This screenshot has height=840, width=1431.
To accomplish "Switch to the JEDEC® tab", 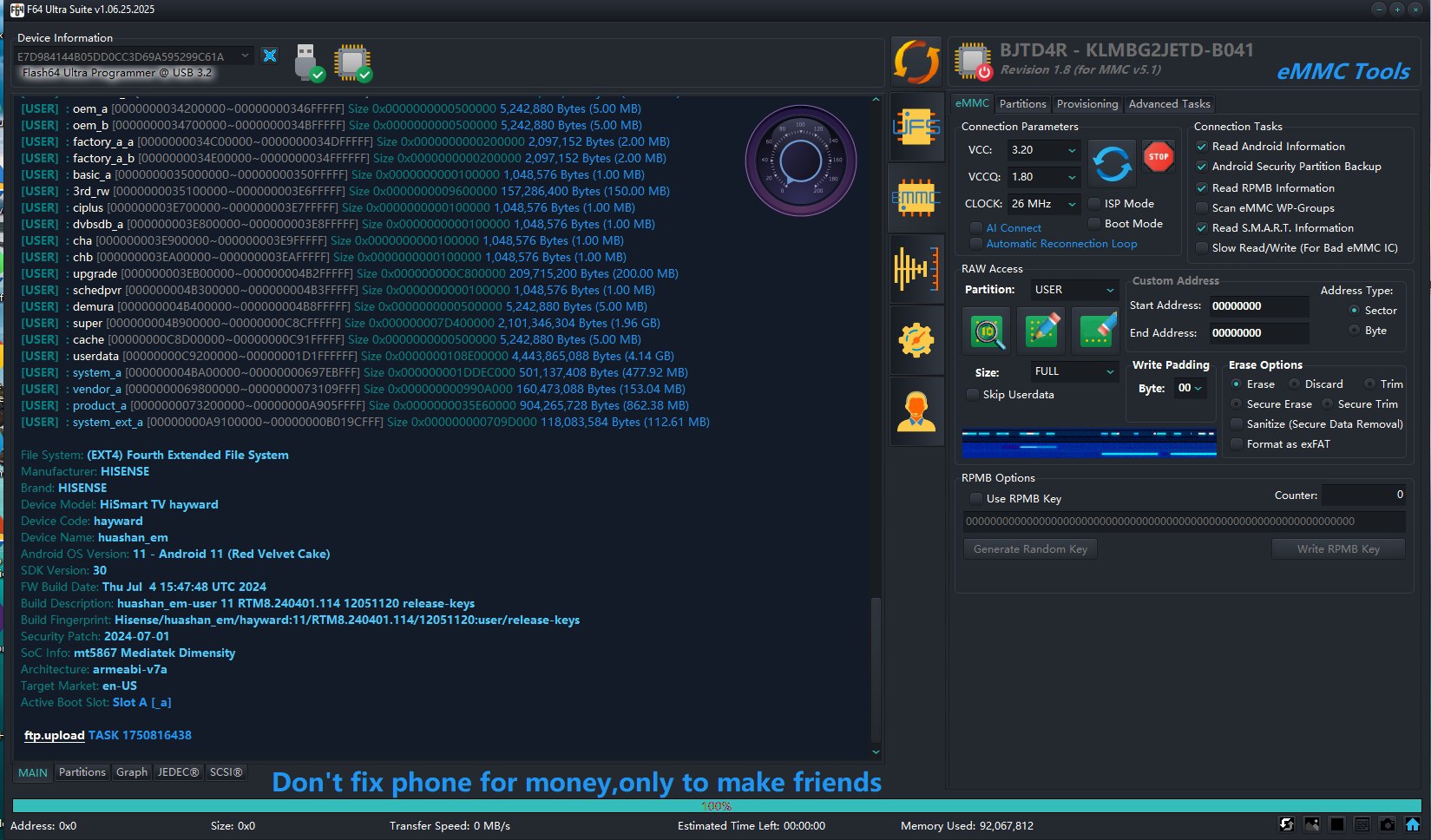I will tap(178, 772).
